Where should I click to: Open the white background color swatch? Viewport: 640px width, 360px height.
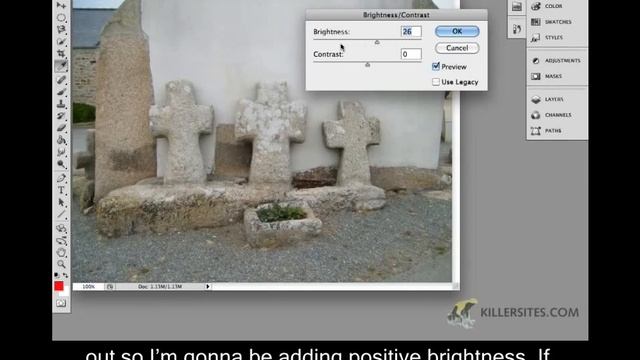(65, 292)
